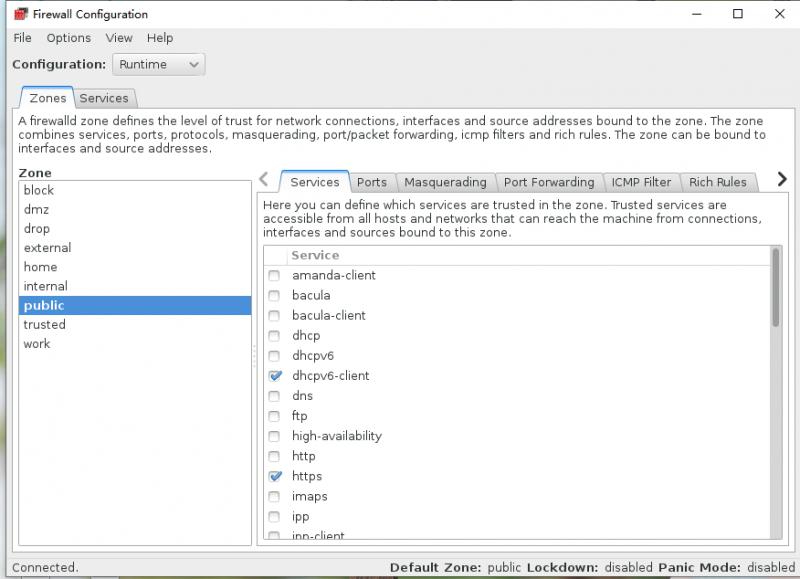
Task: Minimize the Firewall Configuration window
Action: (x=696, y=14)
